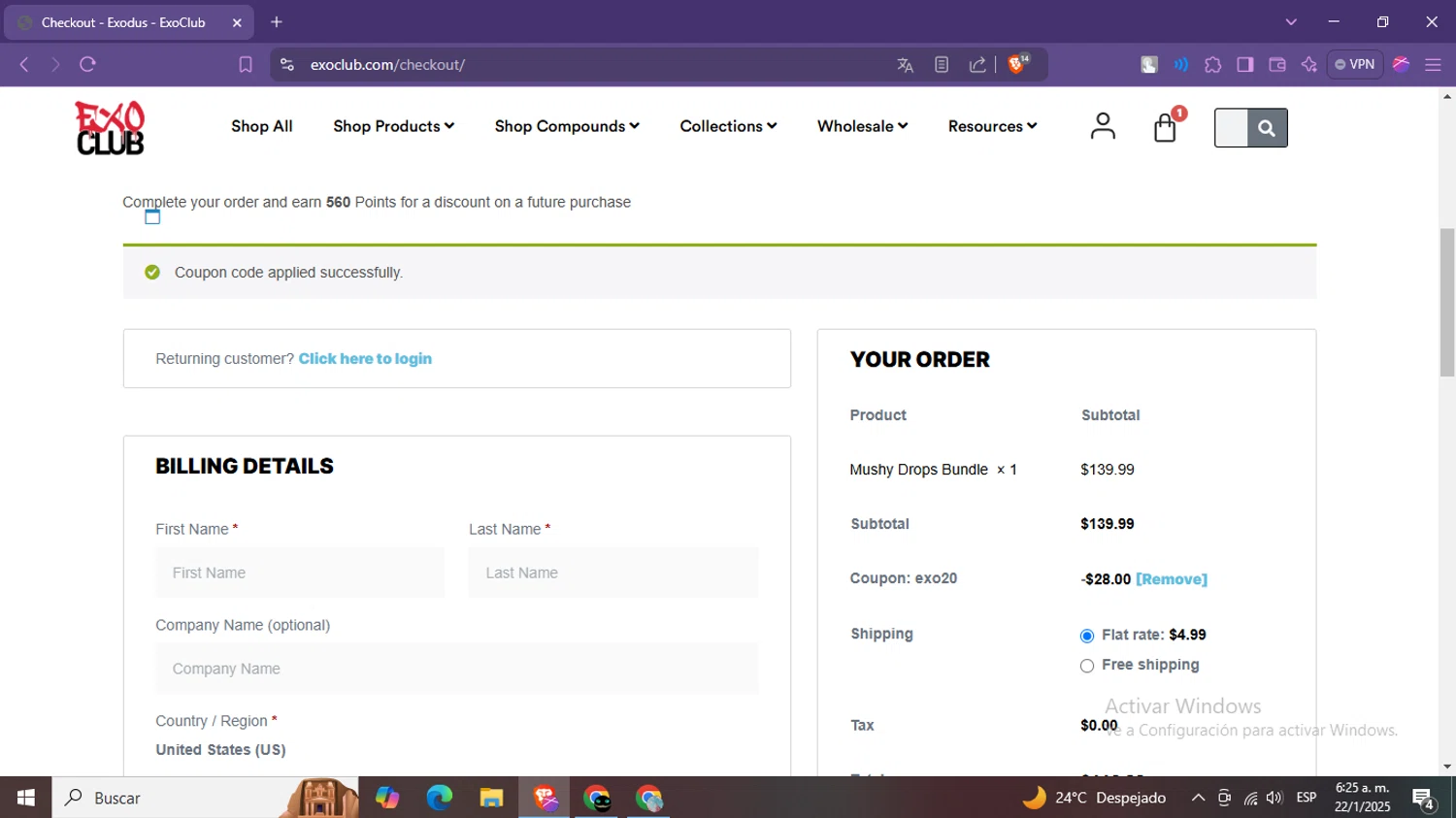Switch to Checkout - Exodus - ExoClub tab

tap(128, 22)
